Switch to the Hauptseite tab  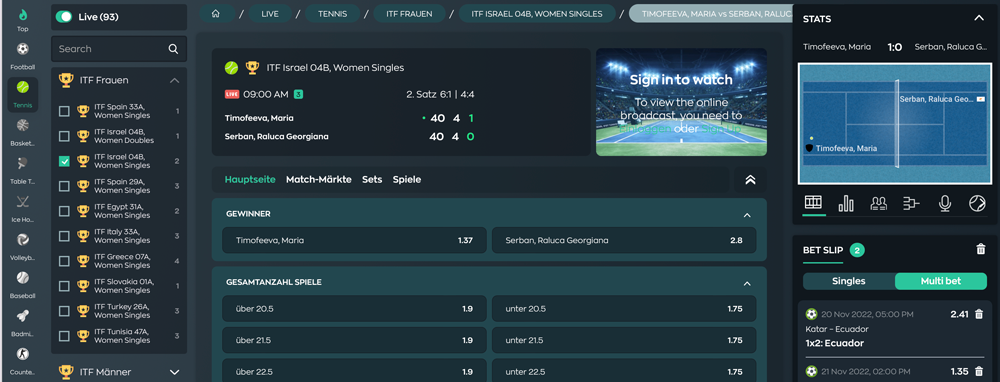click(250, 180)
